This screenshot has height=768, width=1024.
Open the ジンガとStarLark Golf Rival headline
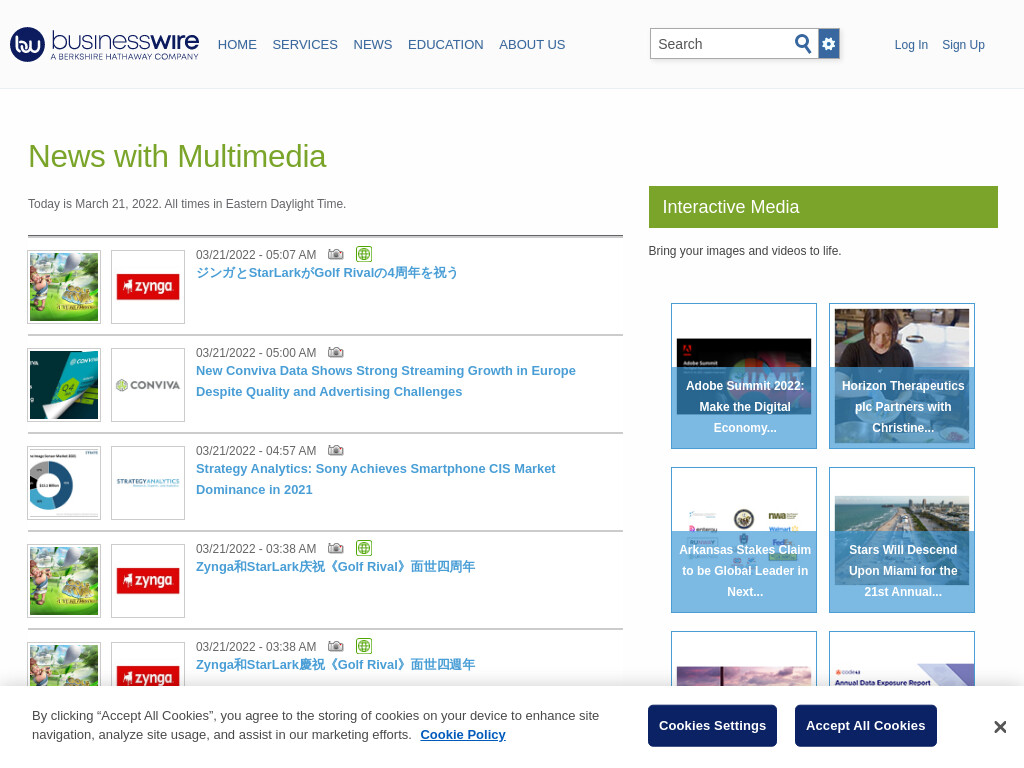click(x=327, y=272)
